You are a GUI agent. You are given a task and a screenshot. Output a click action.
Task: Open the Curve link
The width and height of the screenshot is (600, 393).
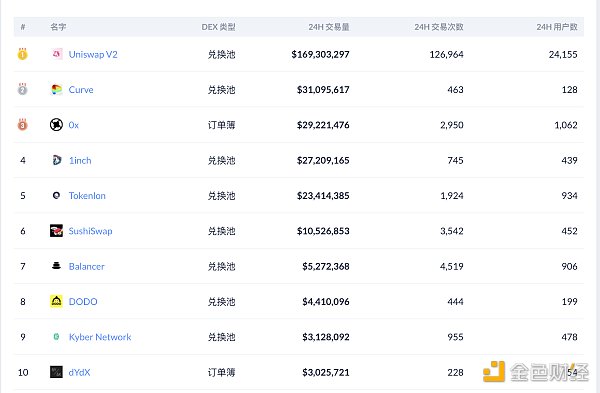(81, 90)
